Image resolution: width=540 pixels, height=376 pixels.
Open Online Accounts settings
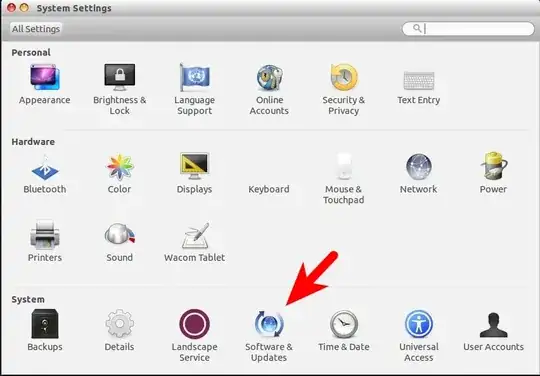point(269,89)
